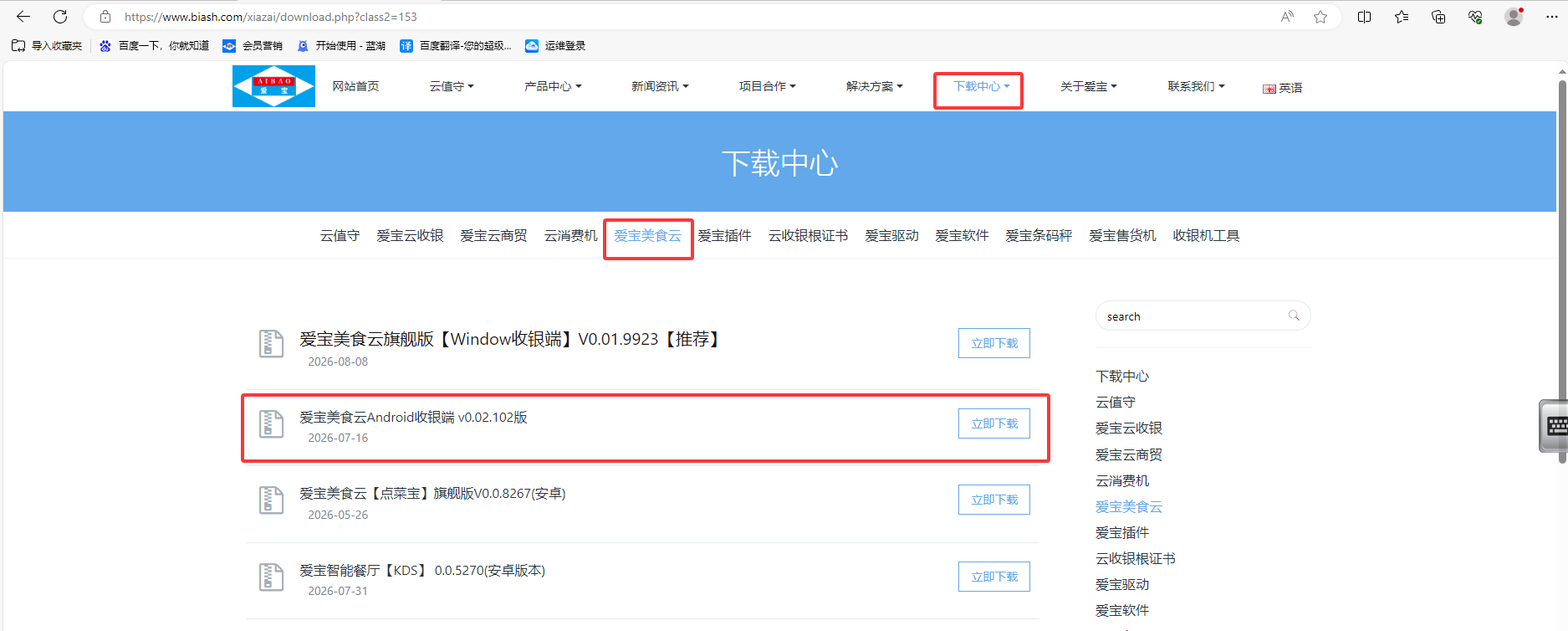
Task: Select the 收银机工具 category tab
Action: [x=1206, y=236]
